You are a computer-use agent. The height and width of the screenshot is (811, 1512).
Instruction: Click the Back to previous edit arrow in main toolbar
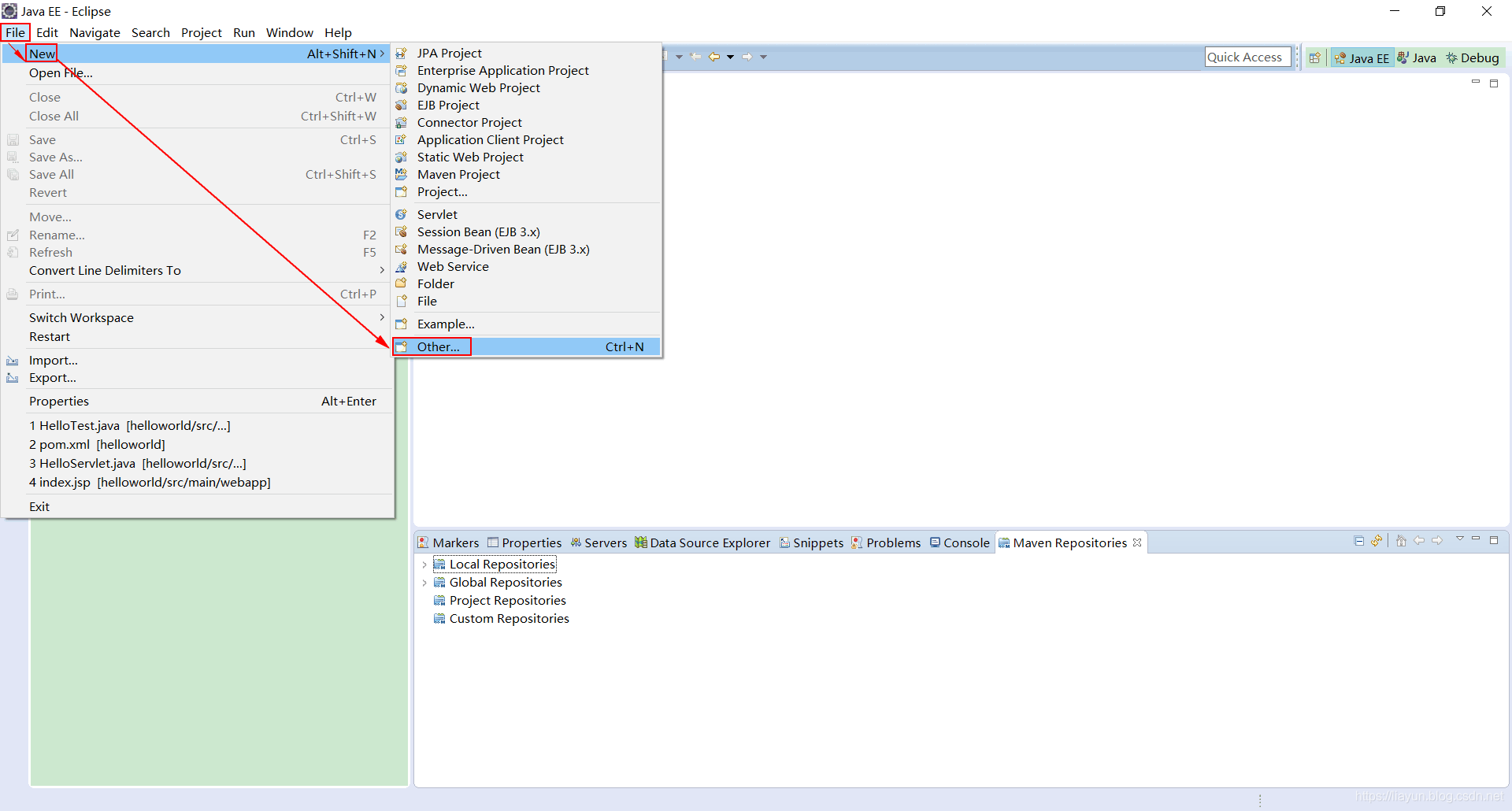pyautogui.click(x=695, y=57)
